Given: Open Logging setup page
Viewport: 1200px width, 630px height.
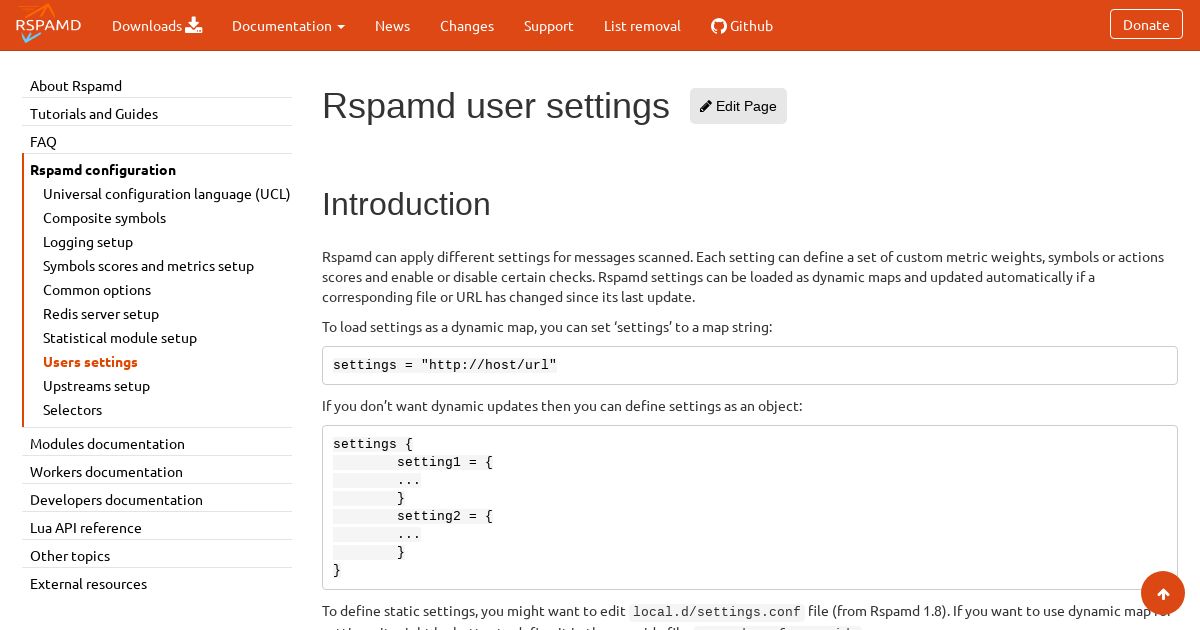Looking at the screenshot, I should coord(88,242).
